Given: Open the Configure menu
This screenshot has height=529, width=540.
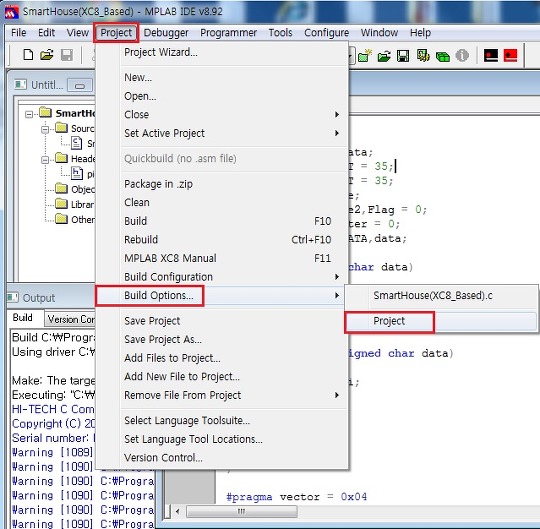Looking at the screenshot, I should pos(326,33).
